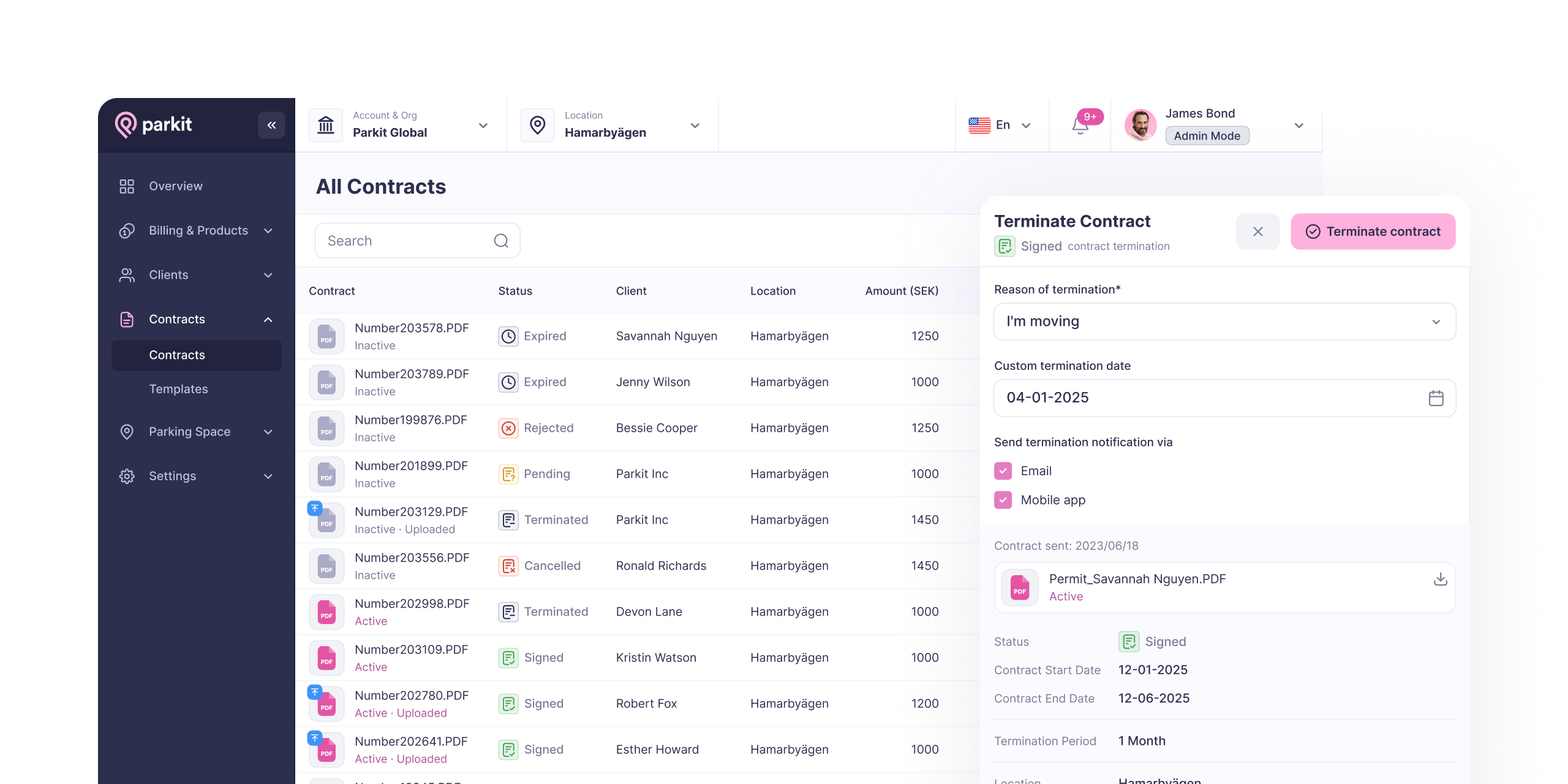Screen dimensions: 1568x784
Task: Click the US flag language icon
Action: point(979,125)
